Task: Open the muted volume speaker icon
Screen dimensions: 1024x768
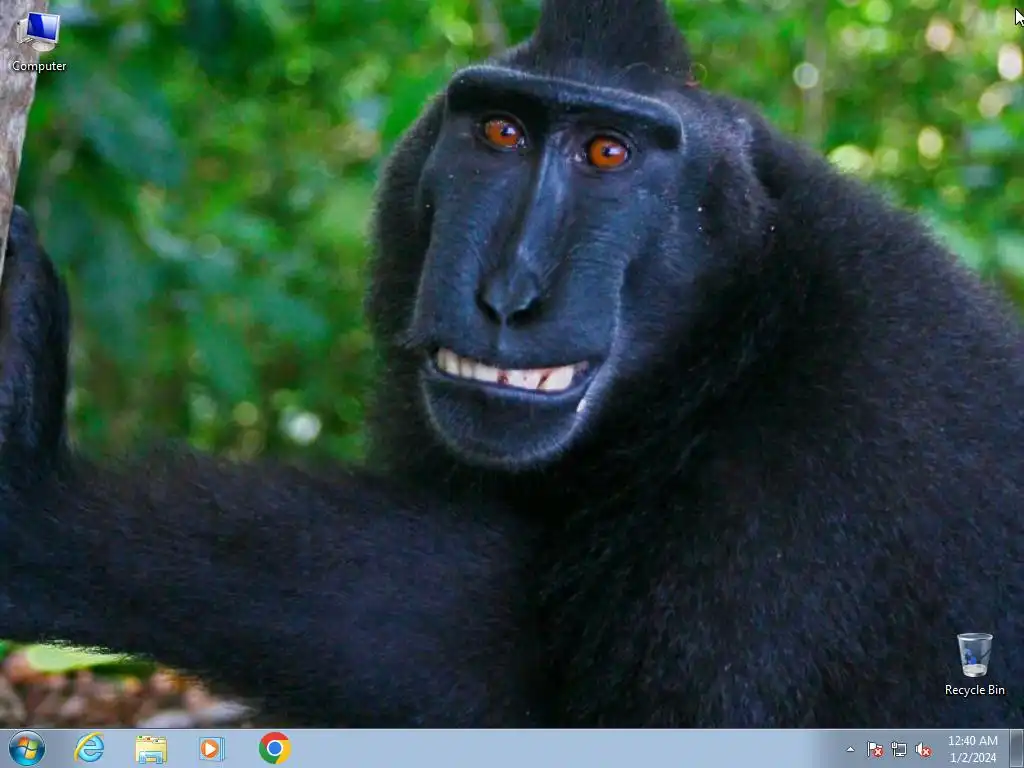Action: pyautogui.click(x=923, y=749)
